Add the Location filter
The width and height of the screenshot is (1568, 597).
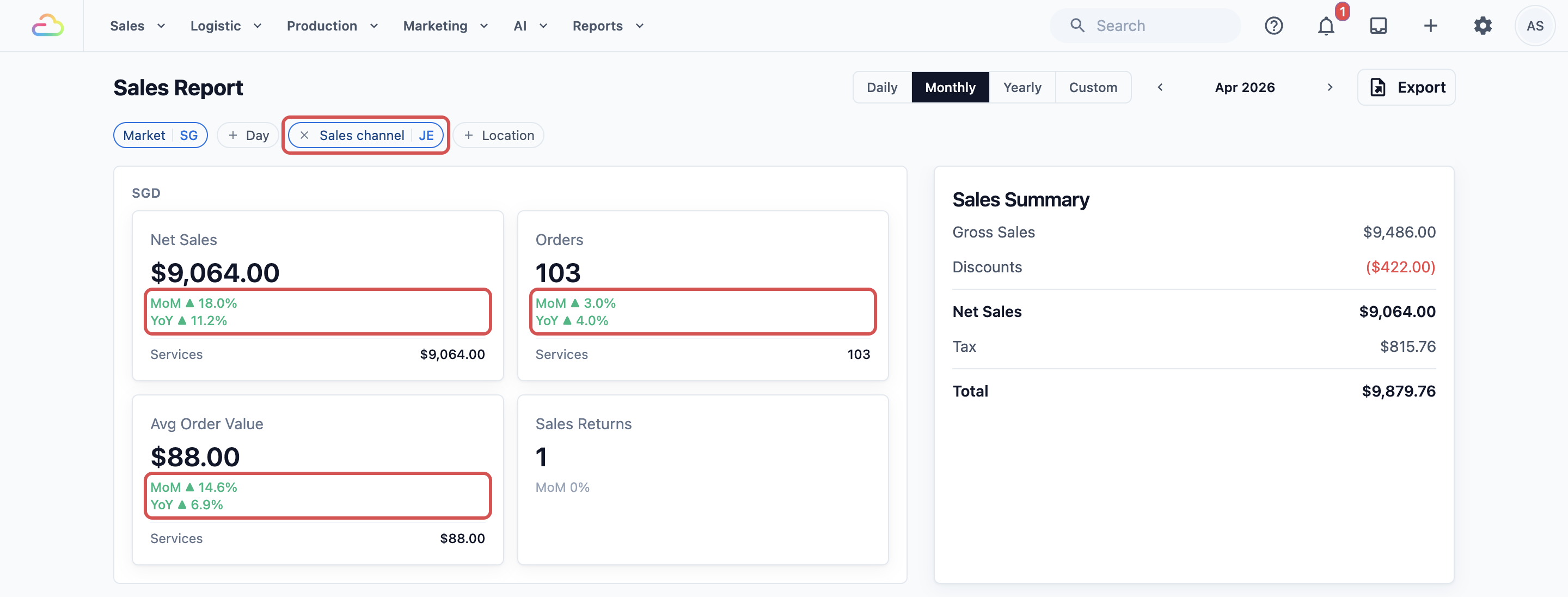[x=499, y=135]
